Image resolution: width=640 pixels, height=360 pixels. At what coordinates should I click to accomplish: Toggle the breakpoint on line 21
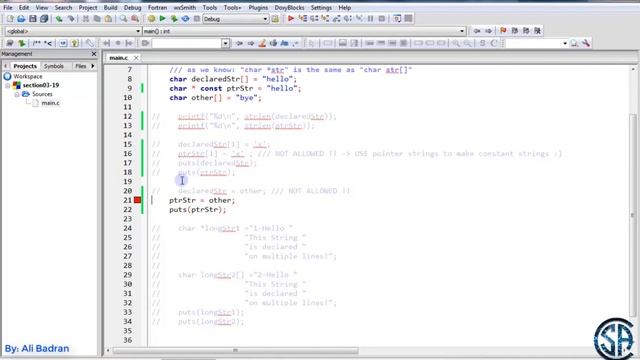138,200
